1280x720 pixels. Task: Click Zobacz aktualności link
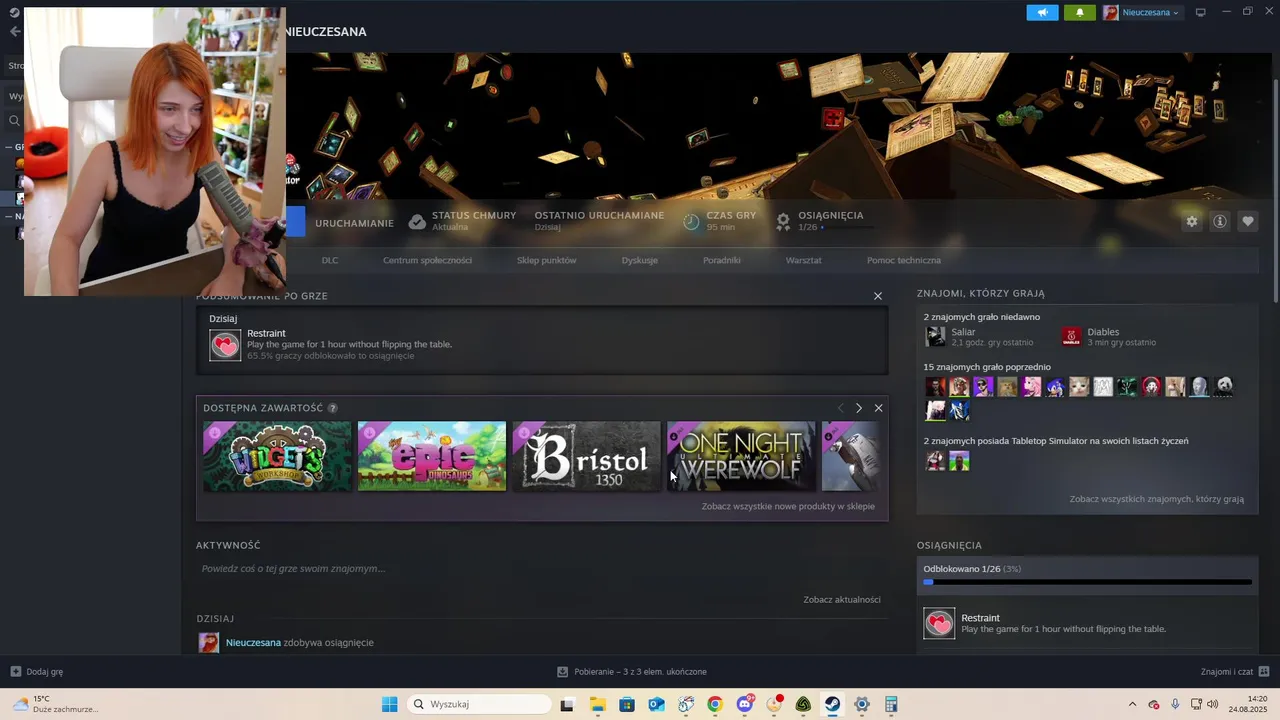pyautogui.click(x=842, y=599)
